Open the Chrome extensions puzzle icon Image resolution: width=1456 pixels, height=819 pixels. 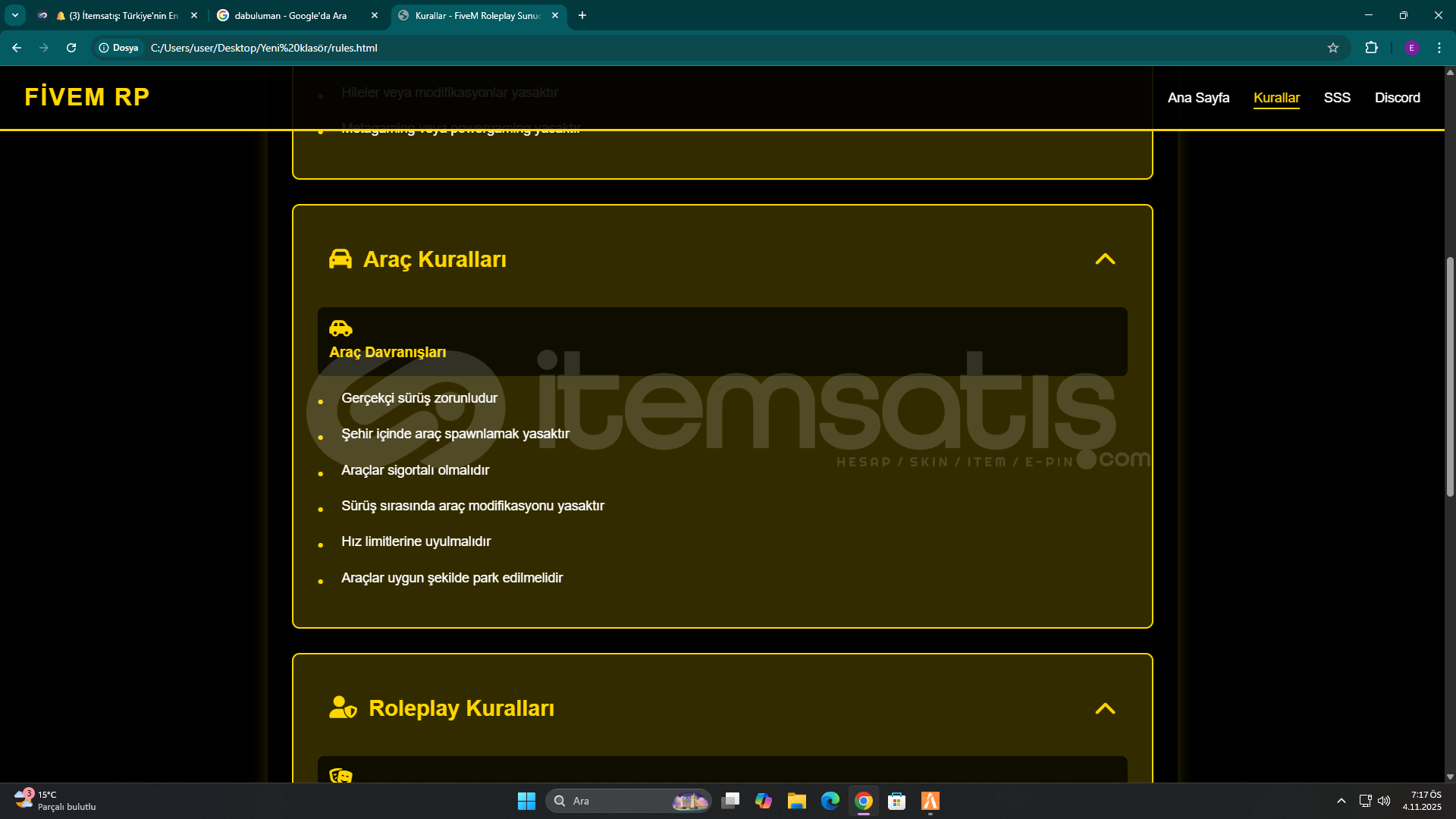(1371, 48)
